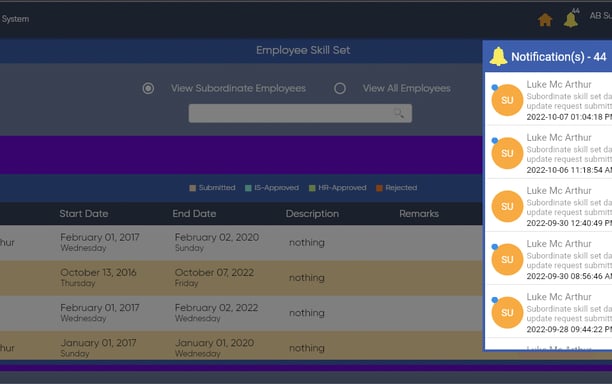Viewport: 612px width, 384px height.
Task: Click the Description column header
Action: pos(312,213)
